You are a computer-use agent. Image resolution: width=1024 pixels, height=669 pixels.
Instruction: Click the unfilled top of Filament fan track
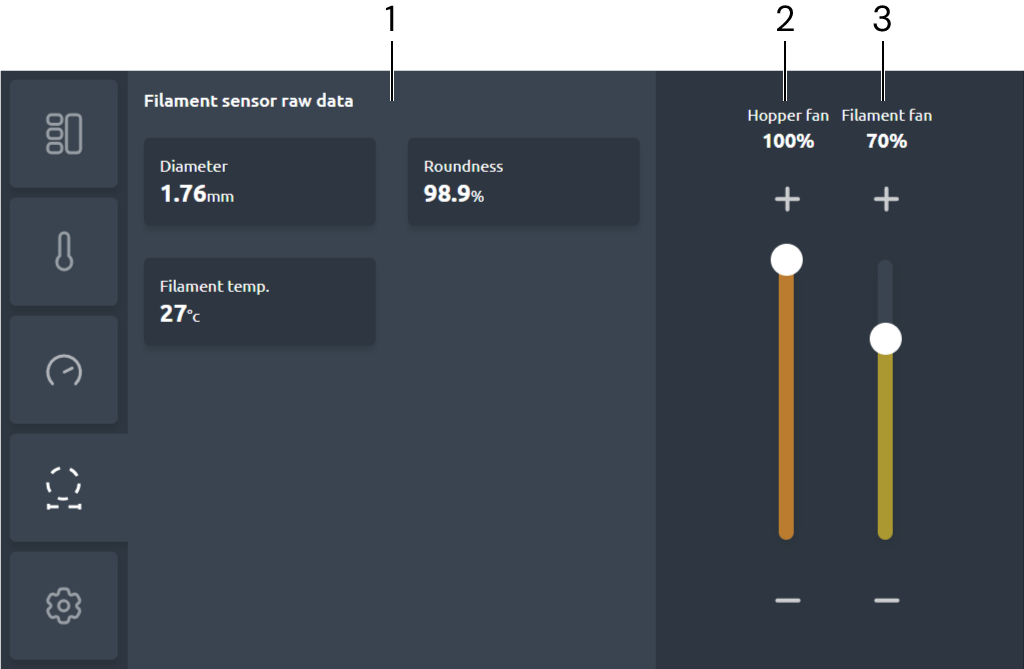tap(885, 288)
